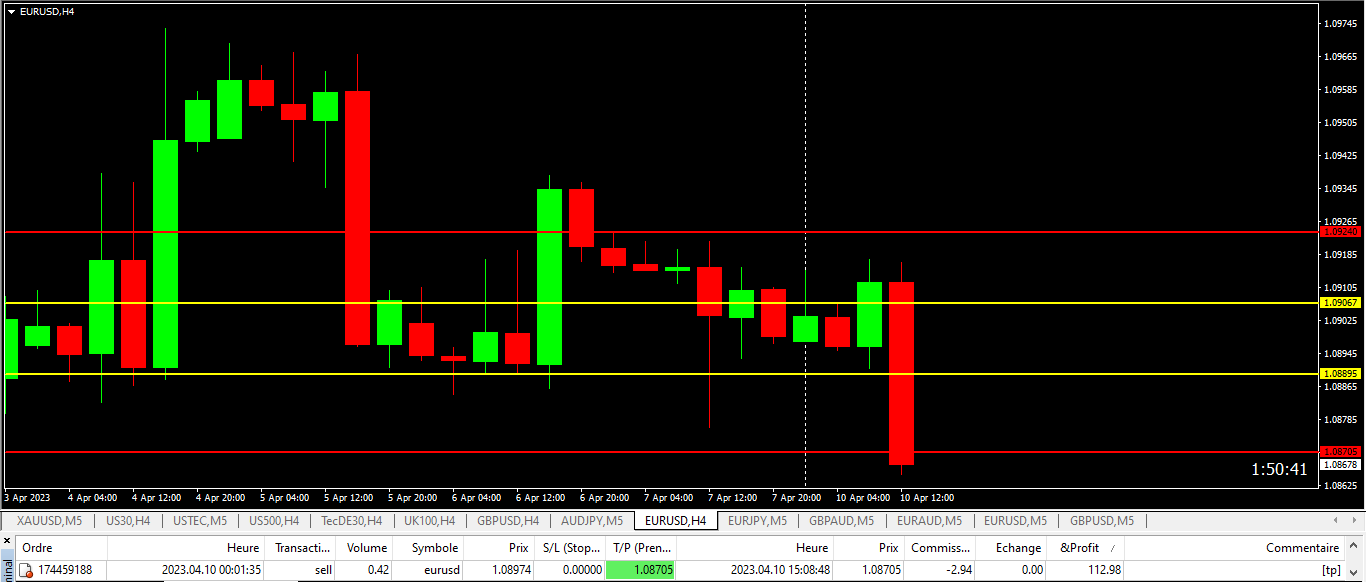Image resolution: width=1366 pixels, height=582 pixels.
Task: Click the Symbole column header
Action: coord(434,548)
